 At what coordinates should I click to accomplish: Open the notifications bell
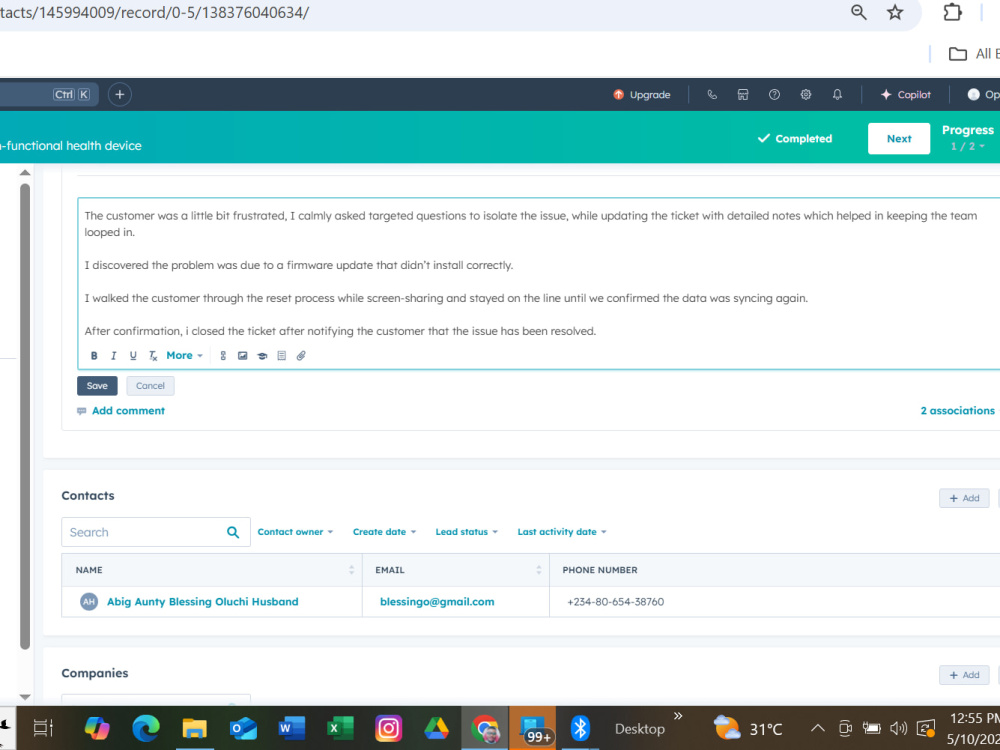[837, 94]
